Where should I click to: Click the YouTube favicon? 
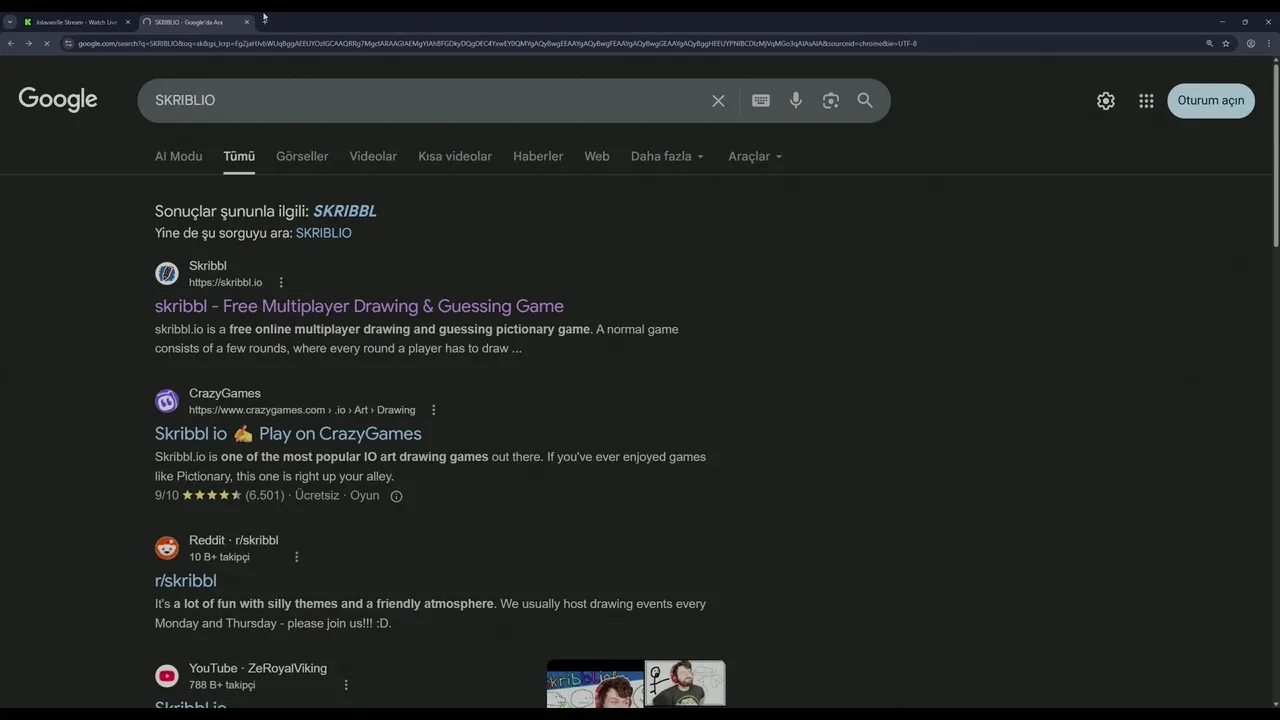coord(167,676)
